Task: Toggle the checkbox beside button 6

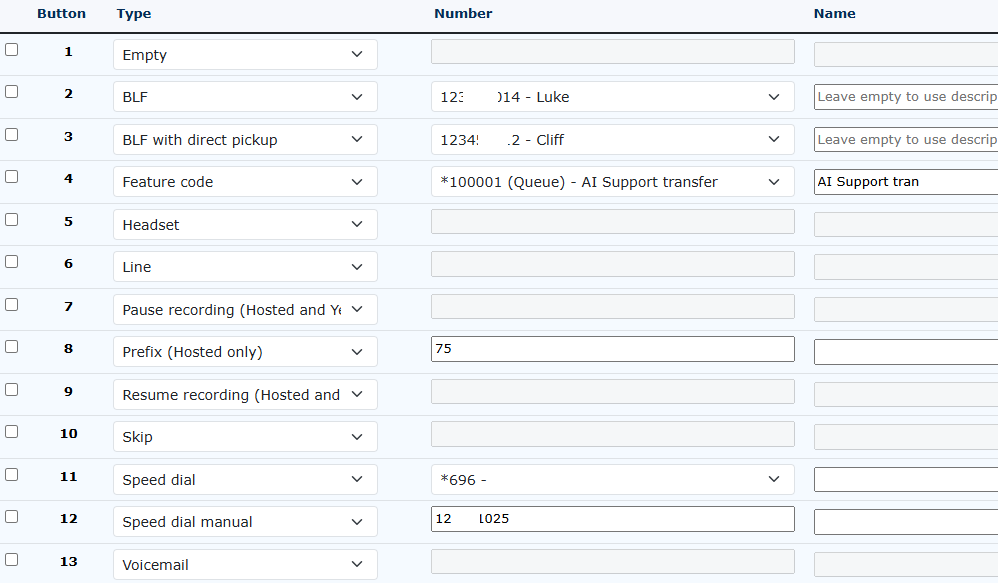Action: [x=12, y=261]
